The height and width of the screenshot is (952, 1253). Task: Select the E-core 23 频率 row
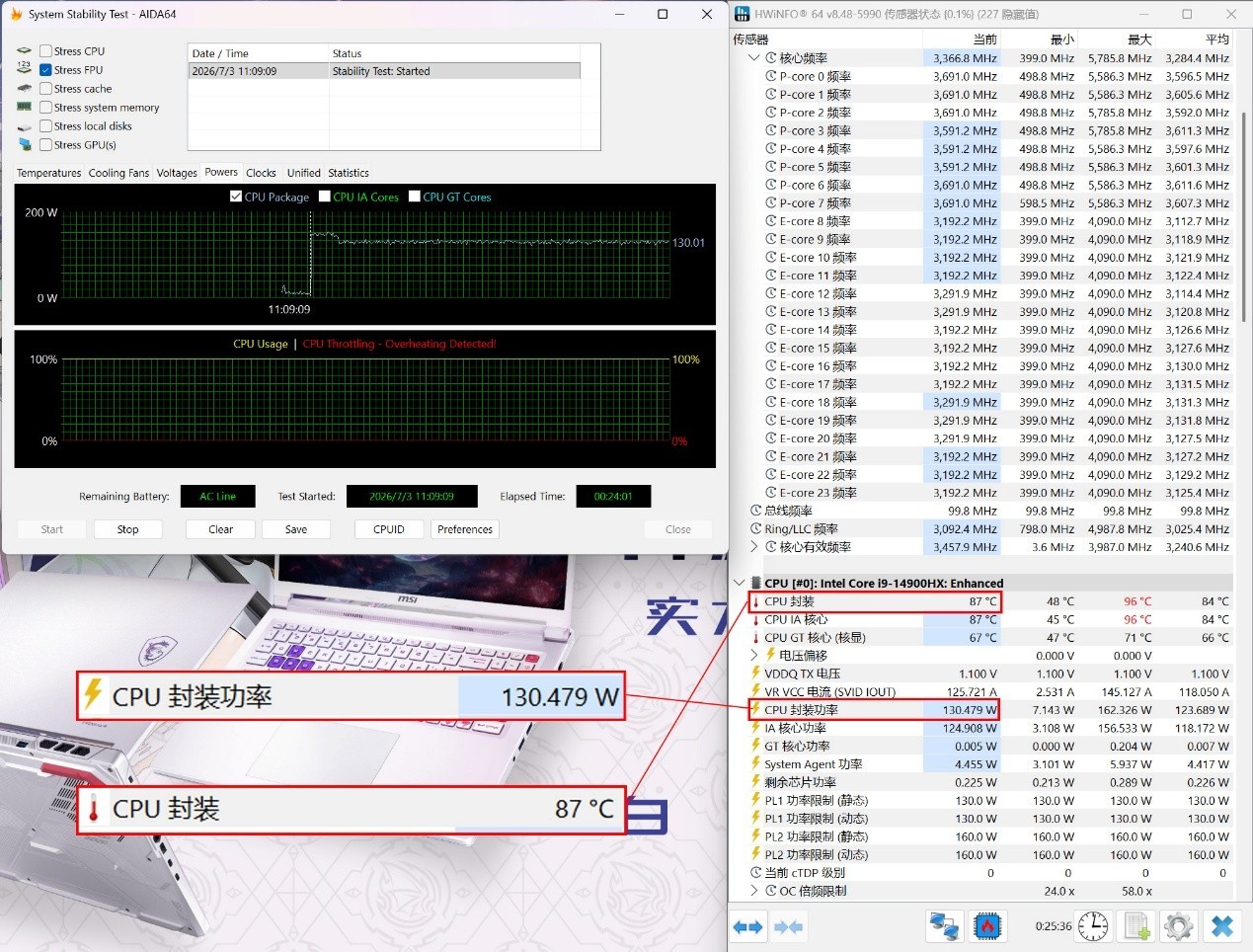click(x=982, y=493)
